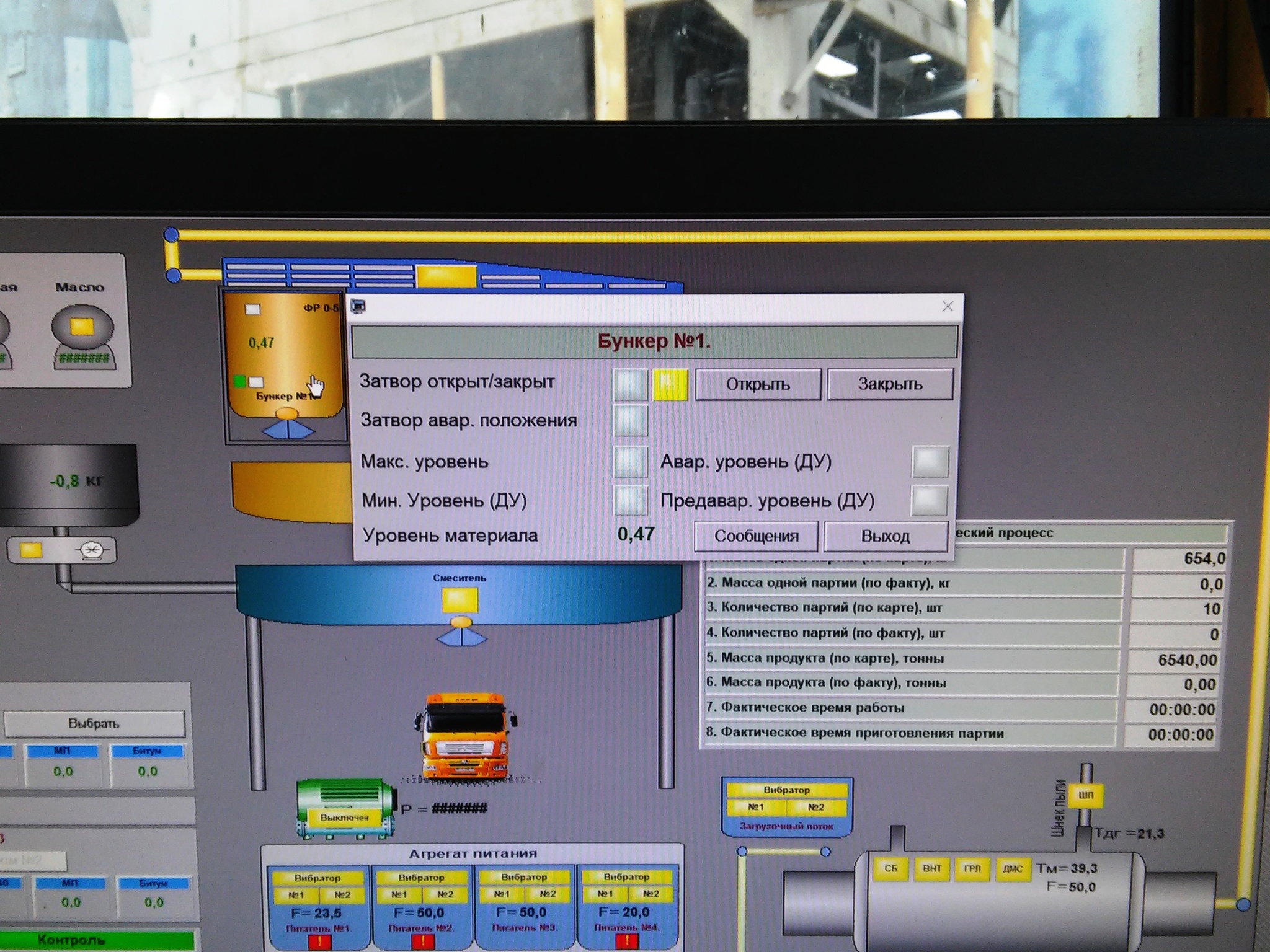
Task: Click the 654,0 value in process table
Action: (1178, 558)
